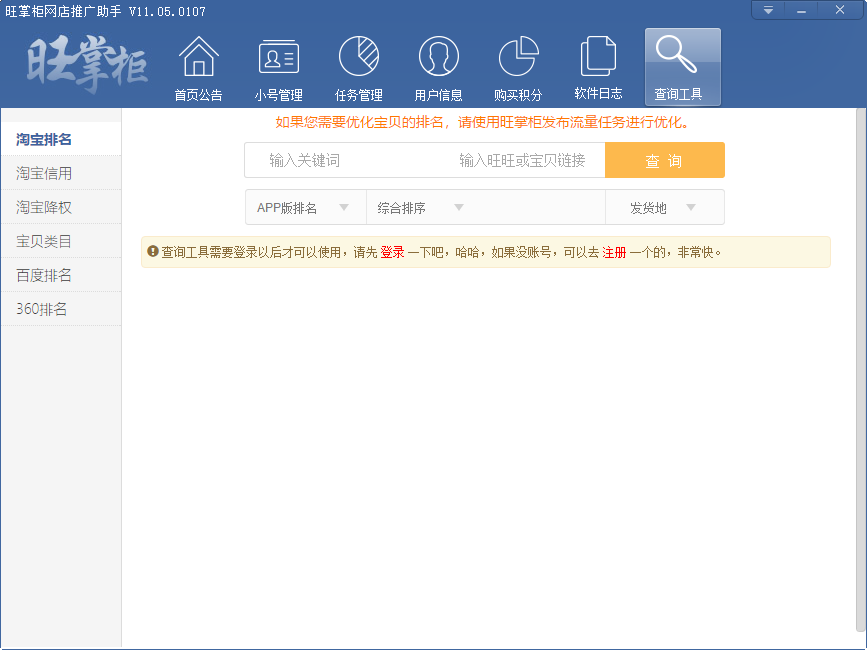The height and width of the screenshot is (650, 867).
Task: Open the 首页公告 home icon
Action: tap(199, 68)
